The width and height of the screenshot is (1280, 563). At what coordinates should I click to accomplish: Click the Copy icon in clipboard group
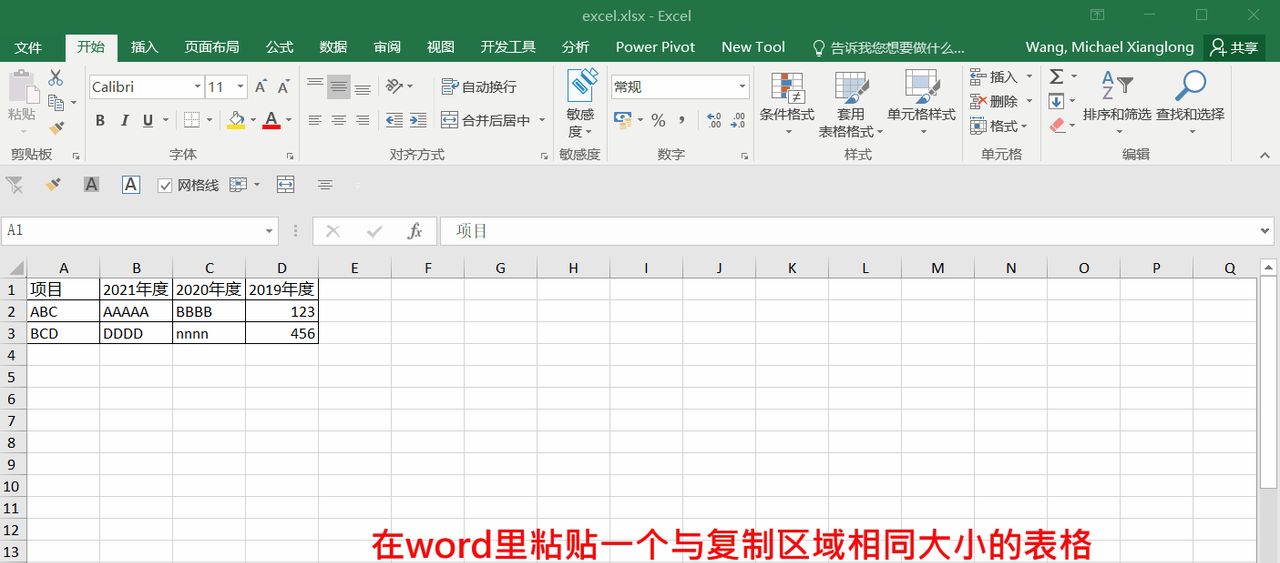pos(56,103)
